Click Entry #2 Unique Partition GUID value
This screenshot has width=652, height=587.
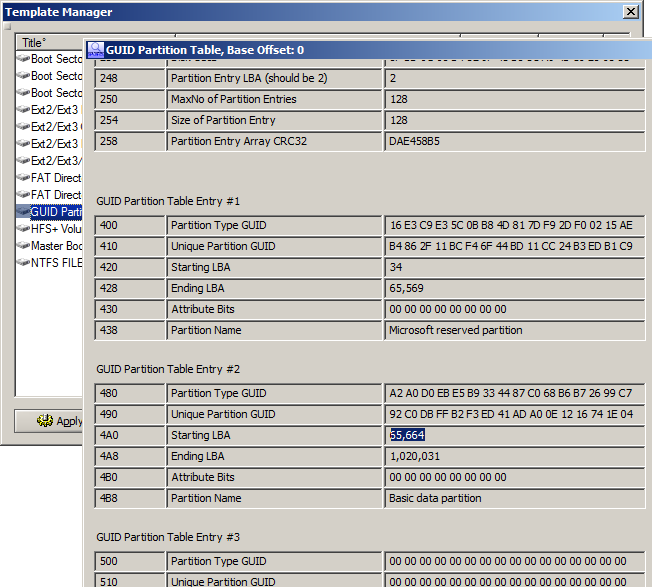[515, 414]
